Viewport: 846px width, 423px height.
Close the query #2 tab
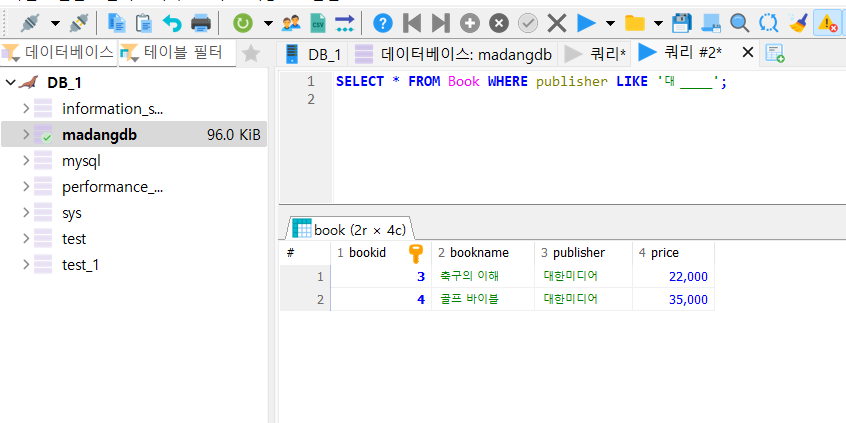(x=747, y=52)
